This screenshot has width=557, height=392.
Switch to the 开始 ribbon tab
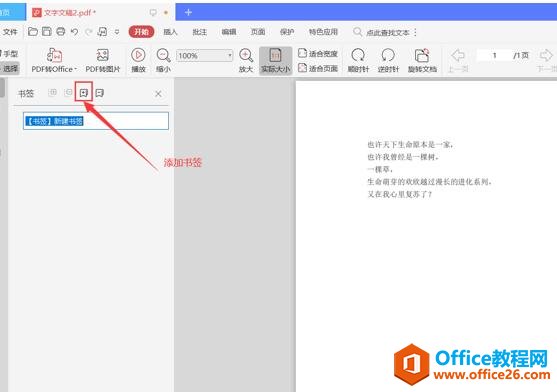(141, 32)
